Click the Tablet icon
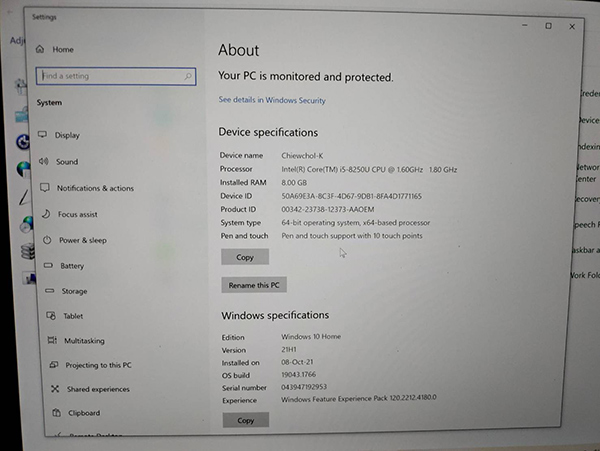Image resolution: width=600 pixels, height=451 pixels. pos(51,316)
